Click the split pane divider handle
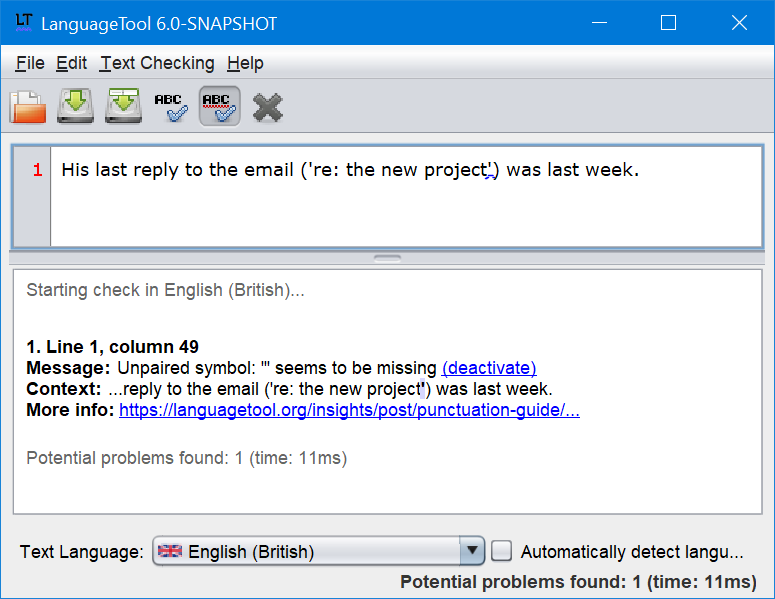This screenshot has height=599, width=775. [388, 257]
